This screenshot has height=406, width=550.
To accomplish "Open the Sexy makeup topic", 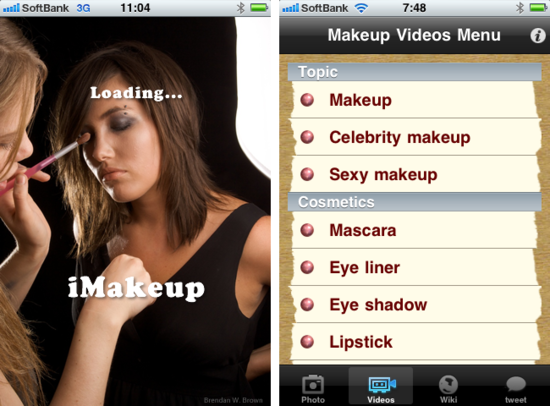I will [x=415, y=174].
